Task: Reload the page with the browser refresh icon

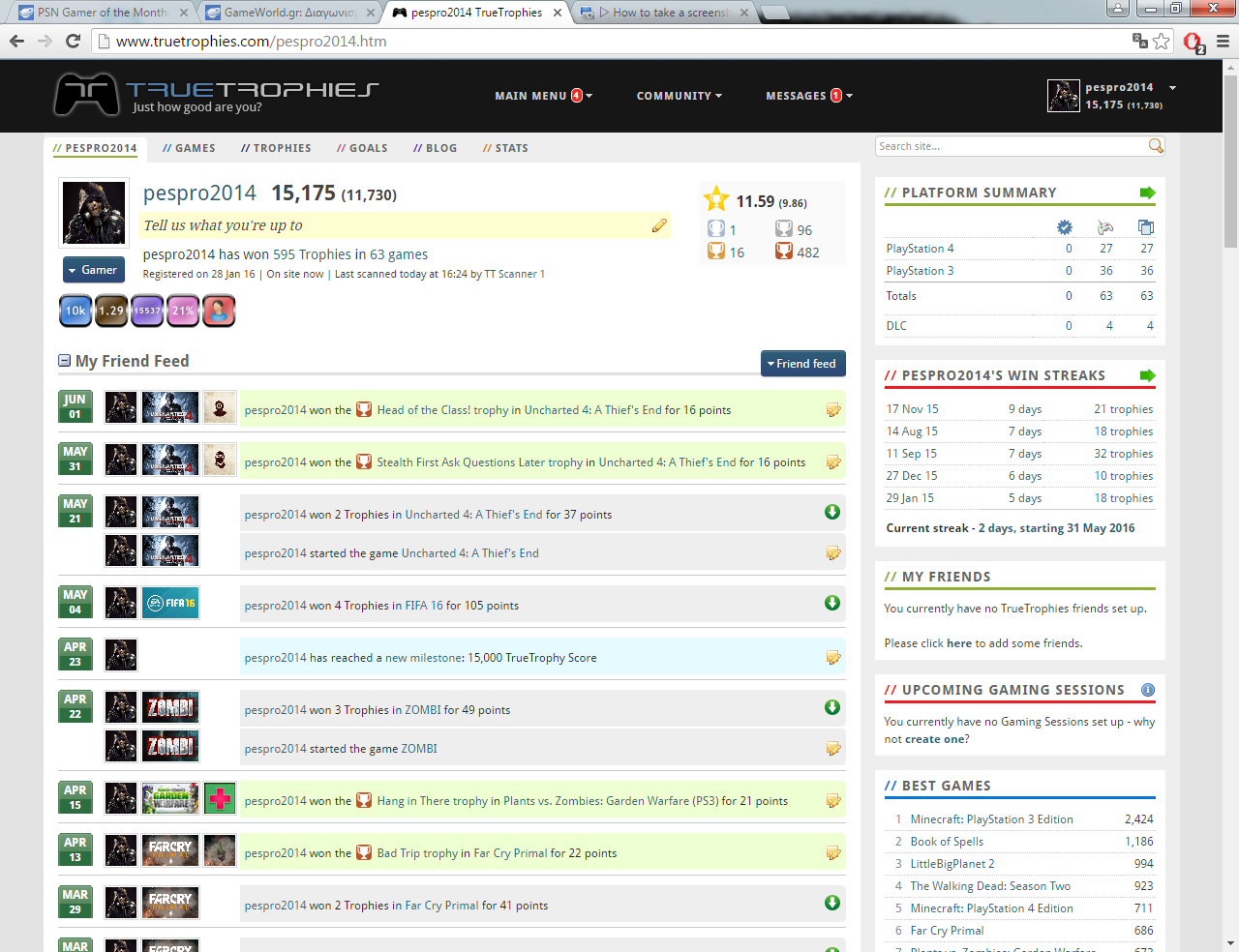Action: coord(73,41)
